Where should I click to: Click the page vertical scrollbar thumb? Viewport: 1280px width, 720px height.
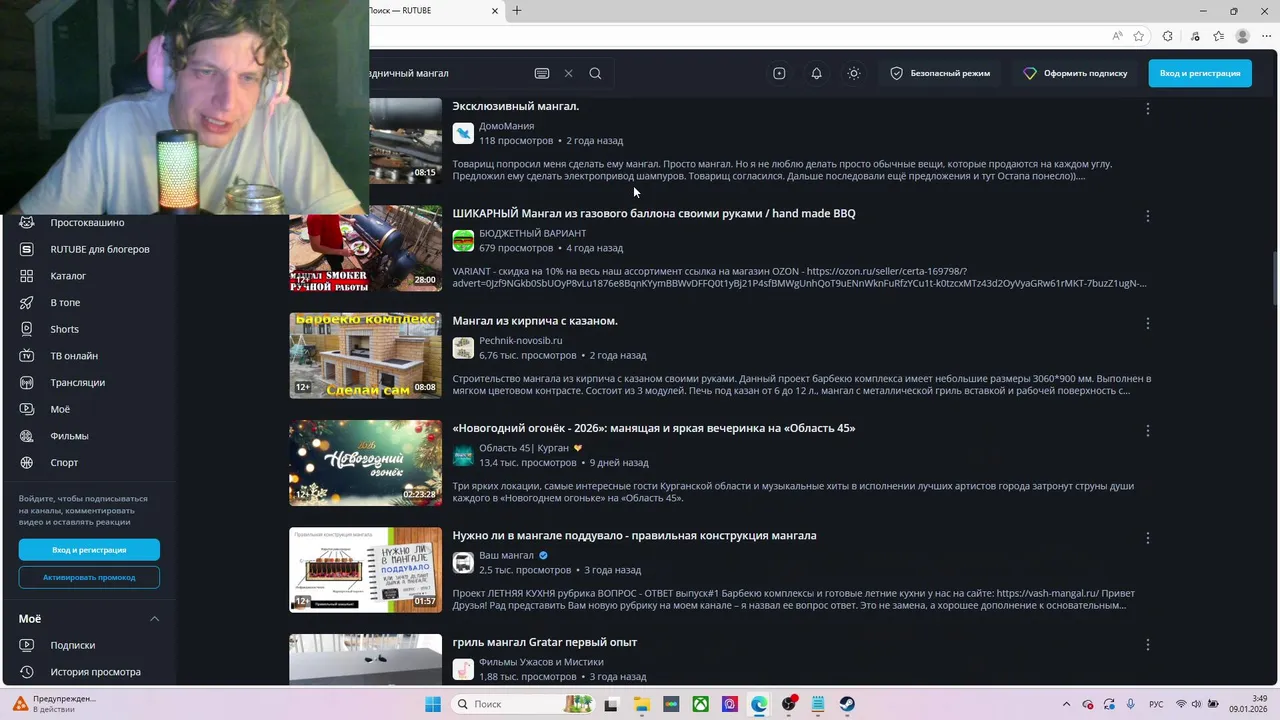(1274, 280)
